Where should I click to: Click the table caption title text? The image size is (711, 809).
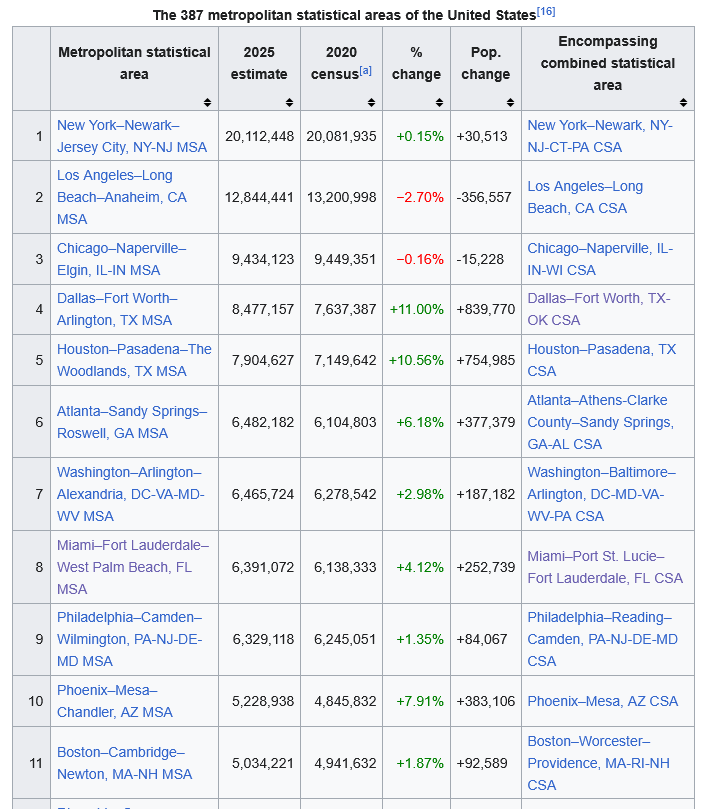344,15
